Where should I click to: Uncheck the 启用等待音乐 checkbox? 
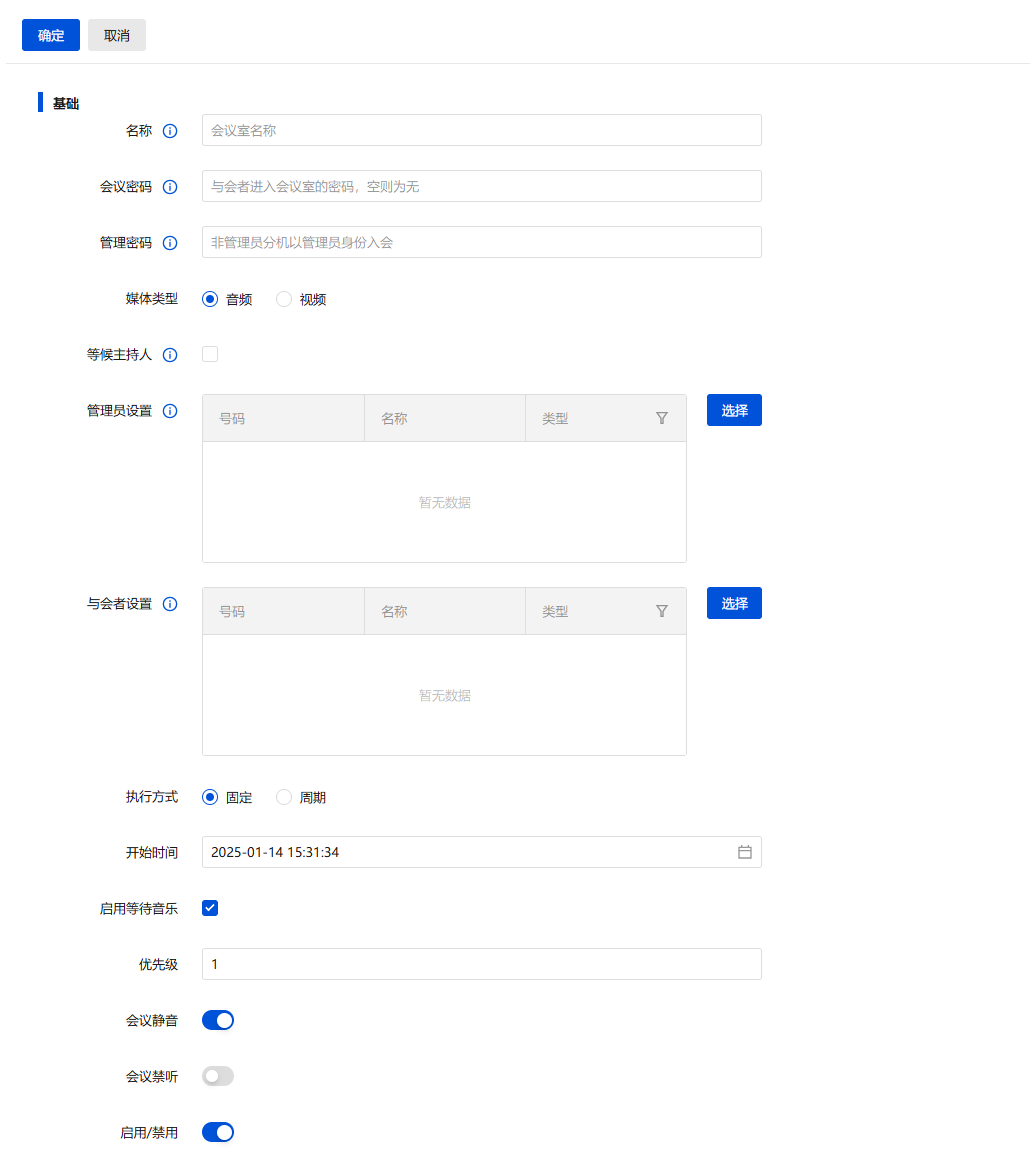tap(210, 908)
